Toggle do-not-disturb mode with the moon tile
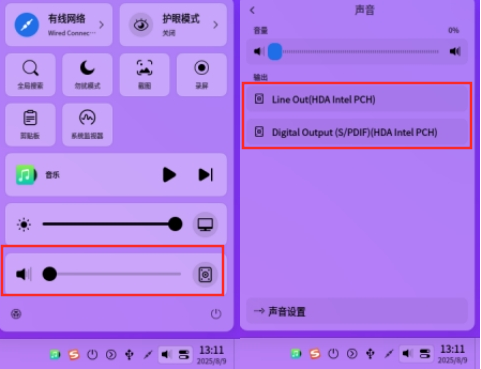Image resolution: width=481 pixels, height=369 pixels. (x=87, y=75)
